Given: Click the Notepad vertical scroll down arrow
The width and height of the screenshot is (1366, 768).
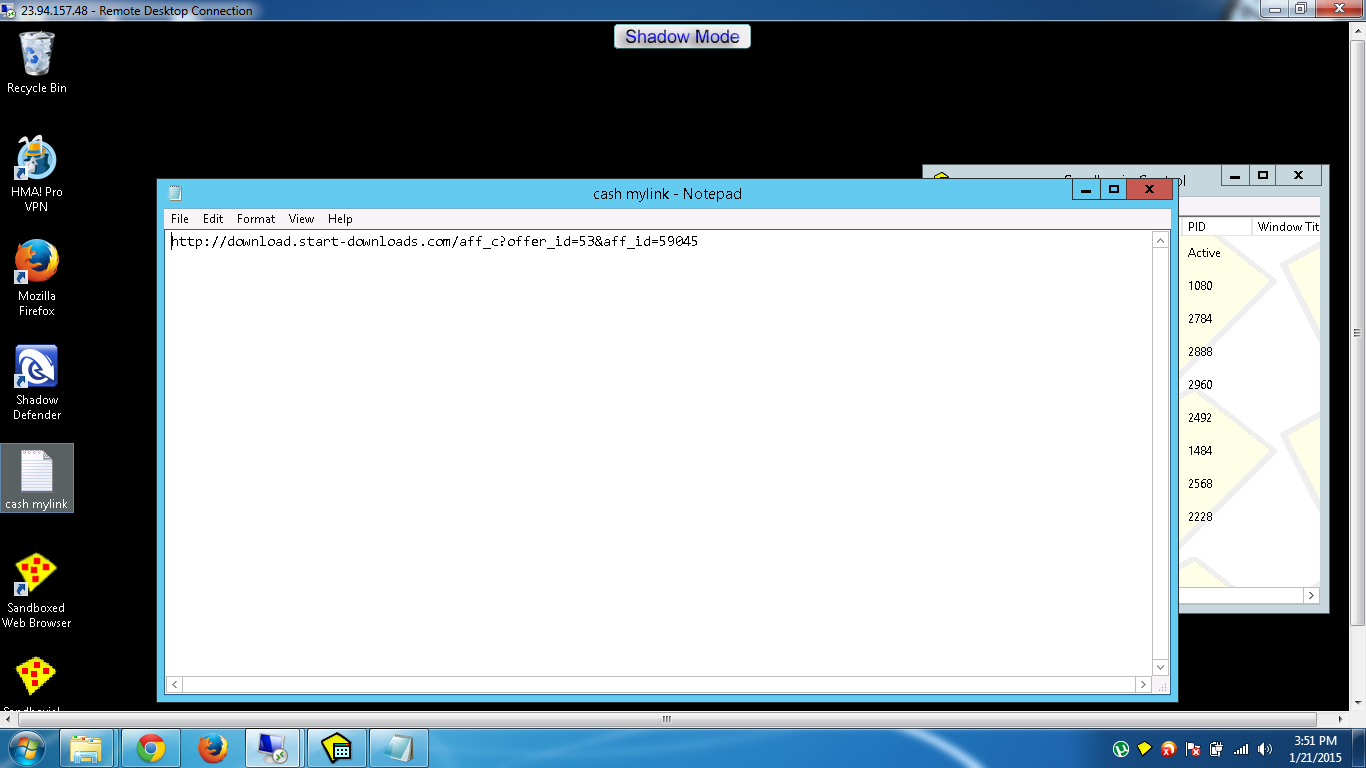Looking at the screenshot, I should coord(1160,667).
